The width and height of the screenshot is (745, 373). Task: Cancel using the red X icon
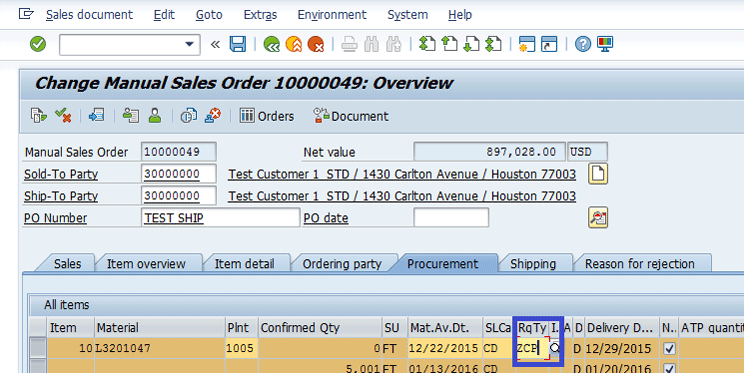(x=315, y=44)
